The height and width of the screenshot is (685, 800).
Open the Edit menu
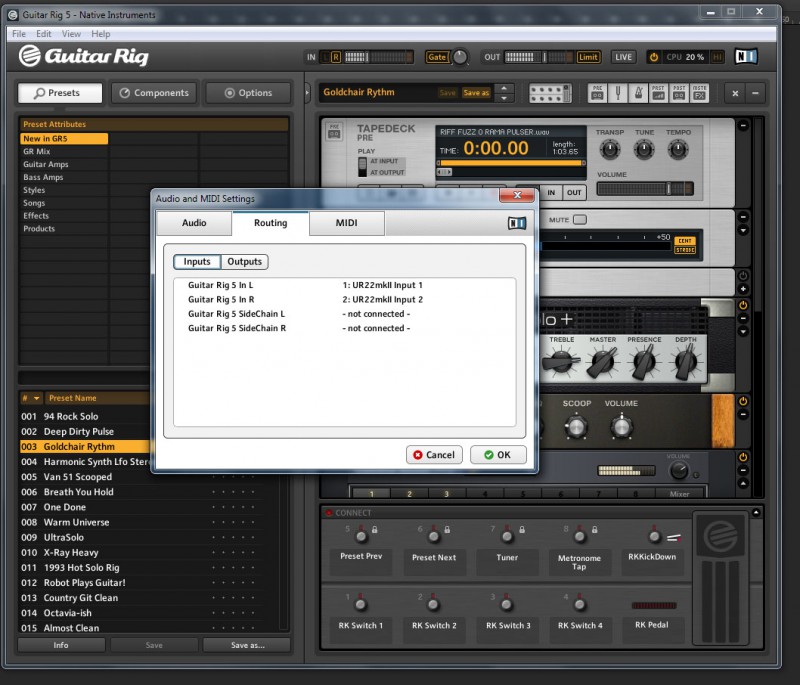click(43, 34)
